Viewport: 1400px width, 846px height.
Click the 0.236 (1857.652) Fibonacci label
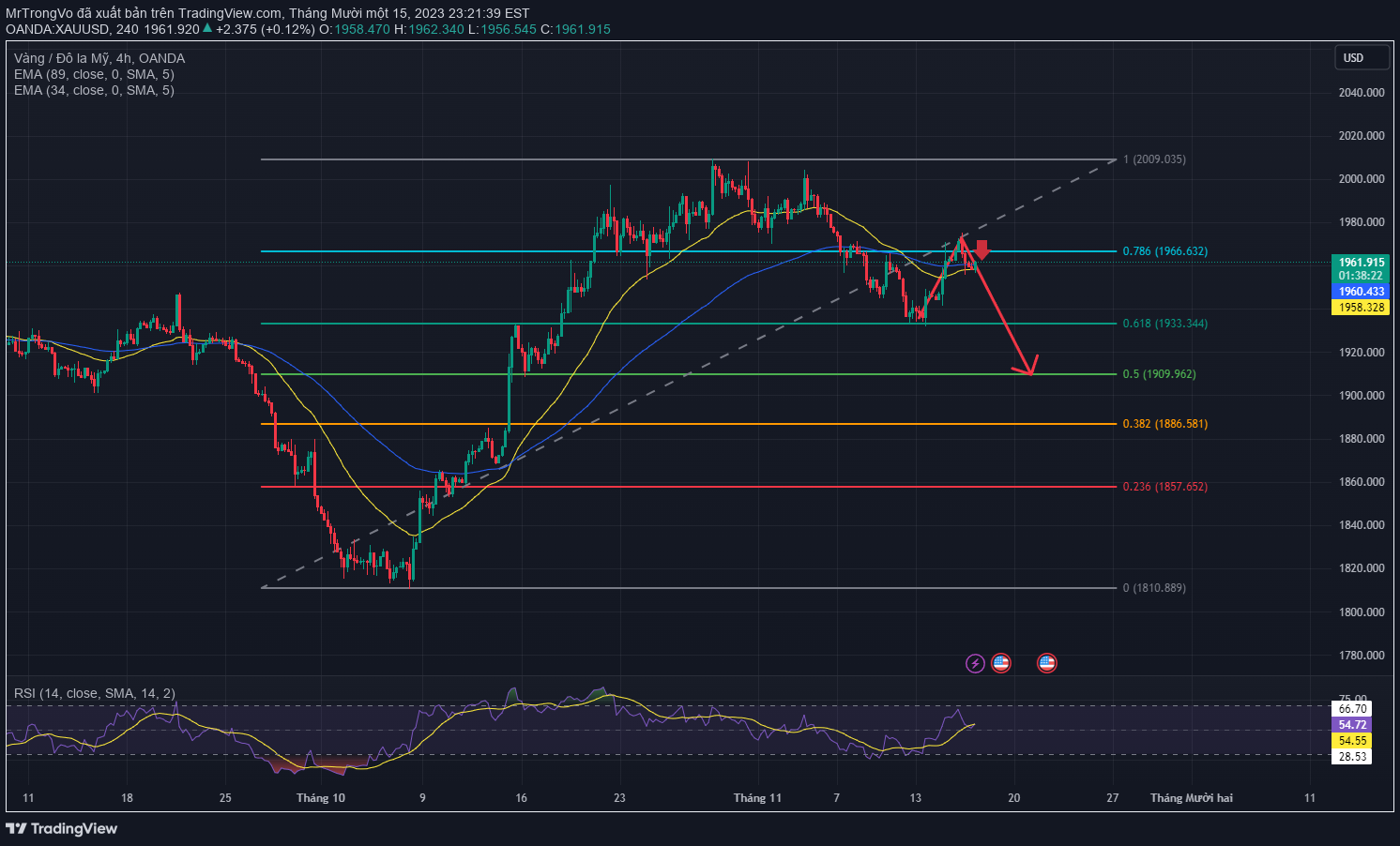coord(1165,487)
